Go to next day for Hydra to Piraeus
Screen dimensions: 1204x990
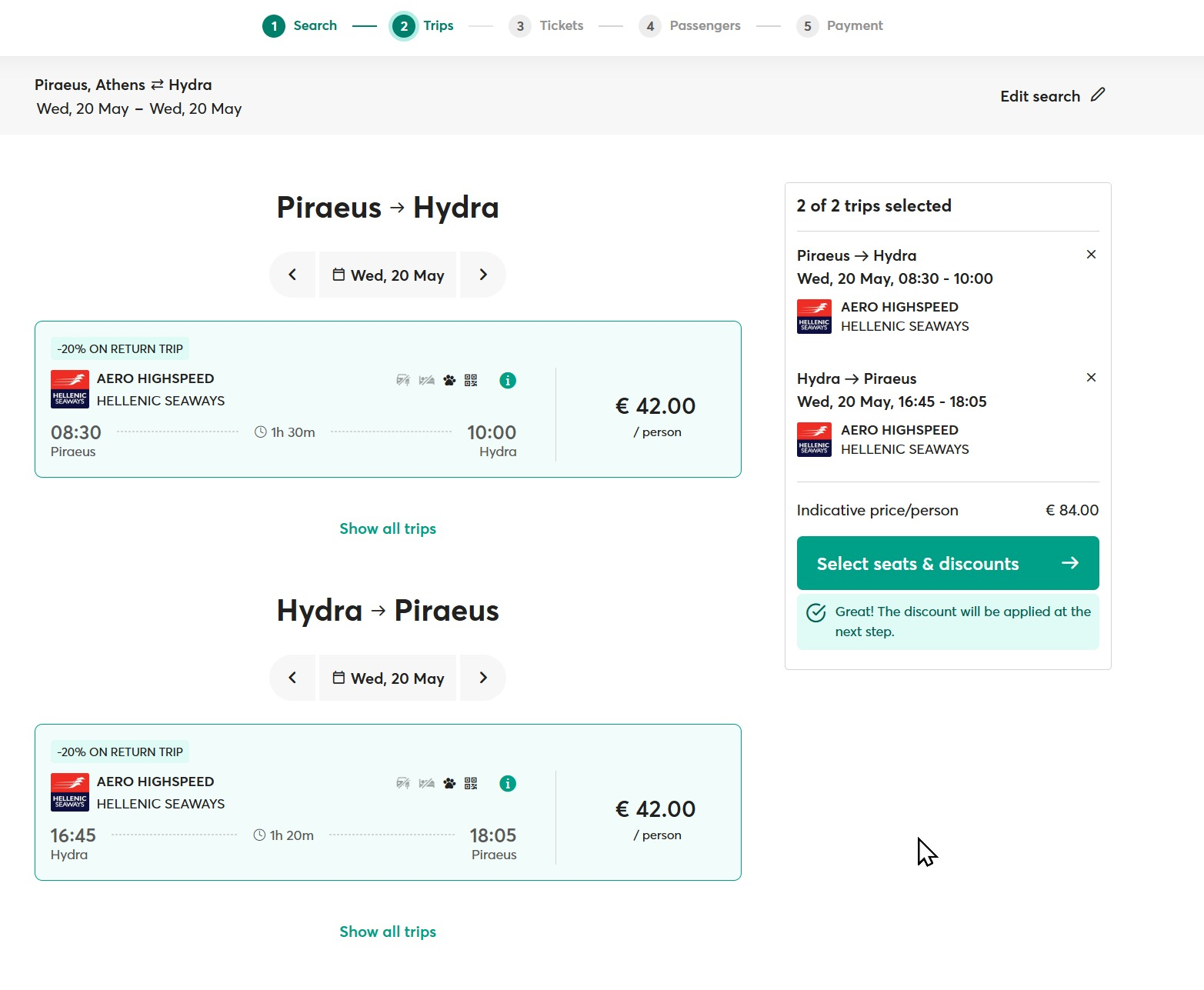point(483,678)
